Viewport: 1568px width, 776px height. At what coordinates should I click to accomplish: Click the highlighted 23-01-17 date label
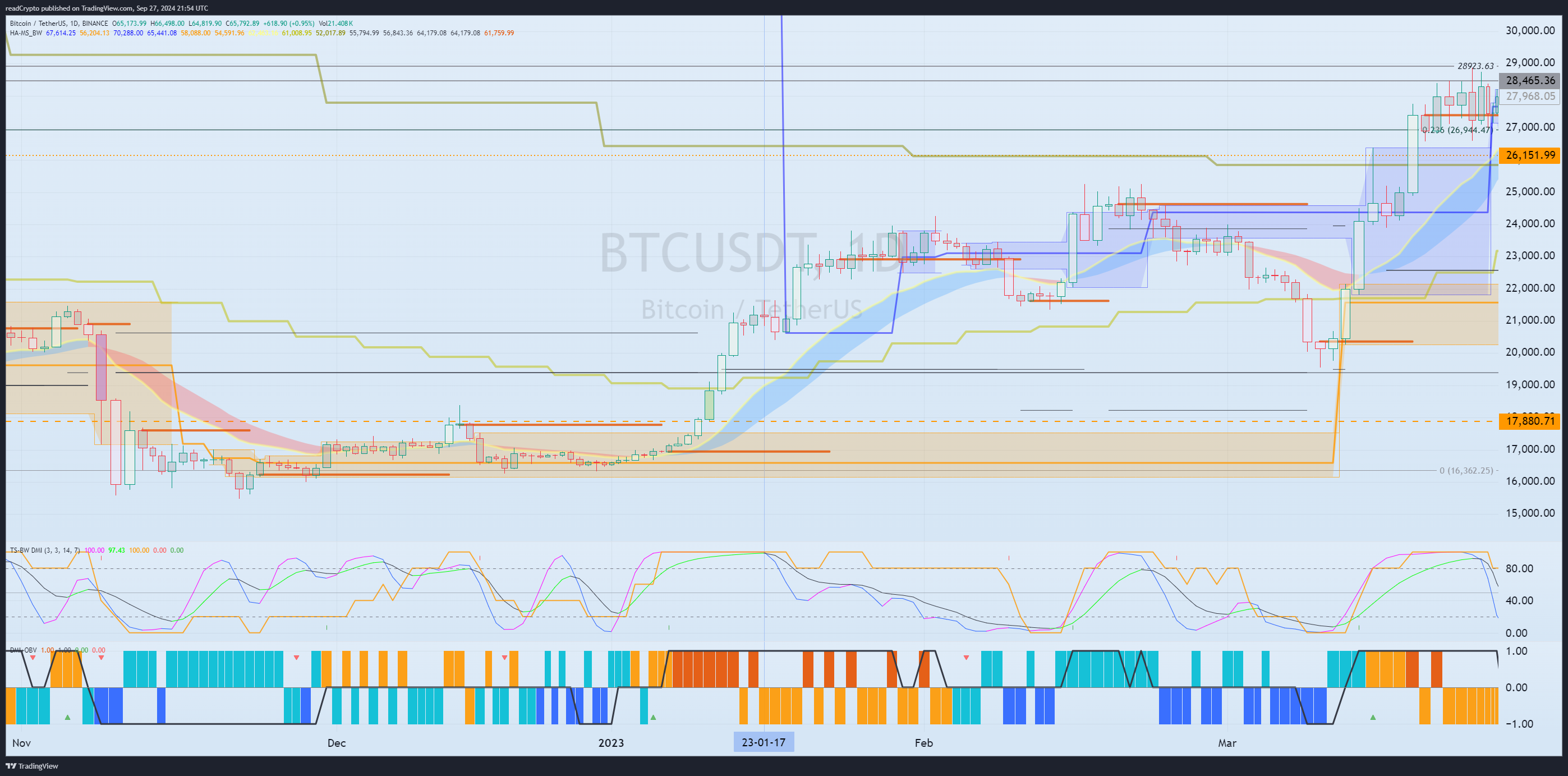click(764, 742)
